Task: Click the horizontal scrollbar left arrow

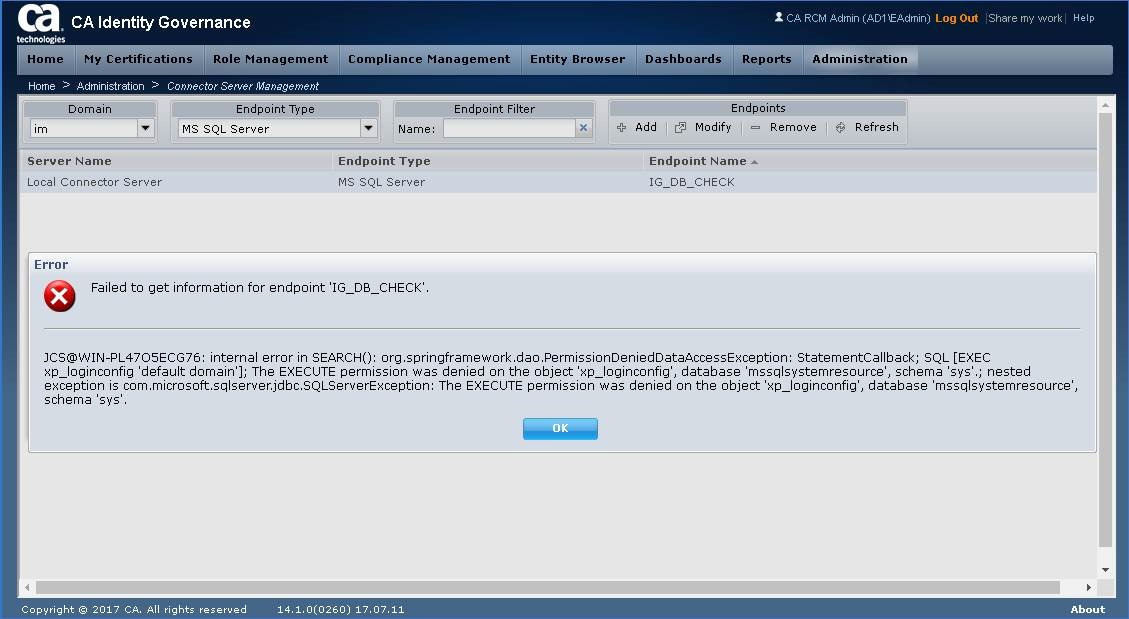Action: pos(28,587)
